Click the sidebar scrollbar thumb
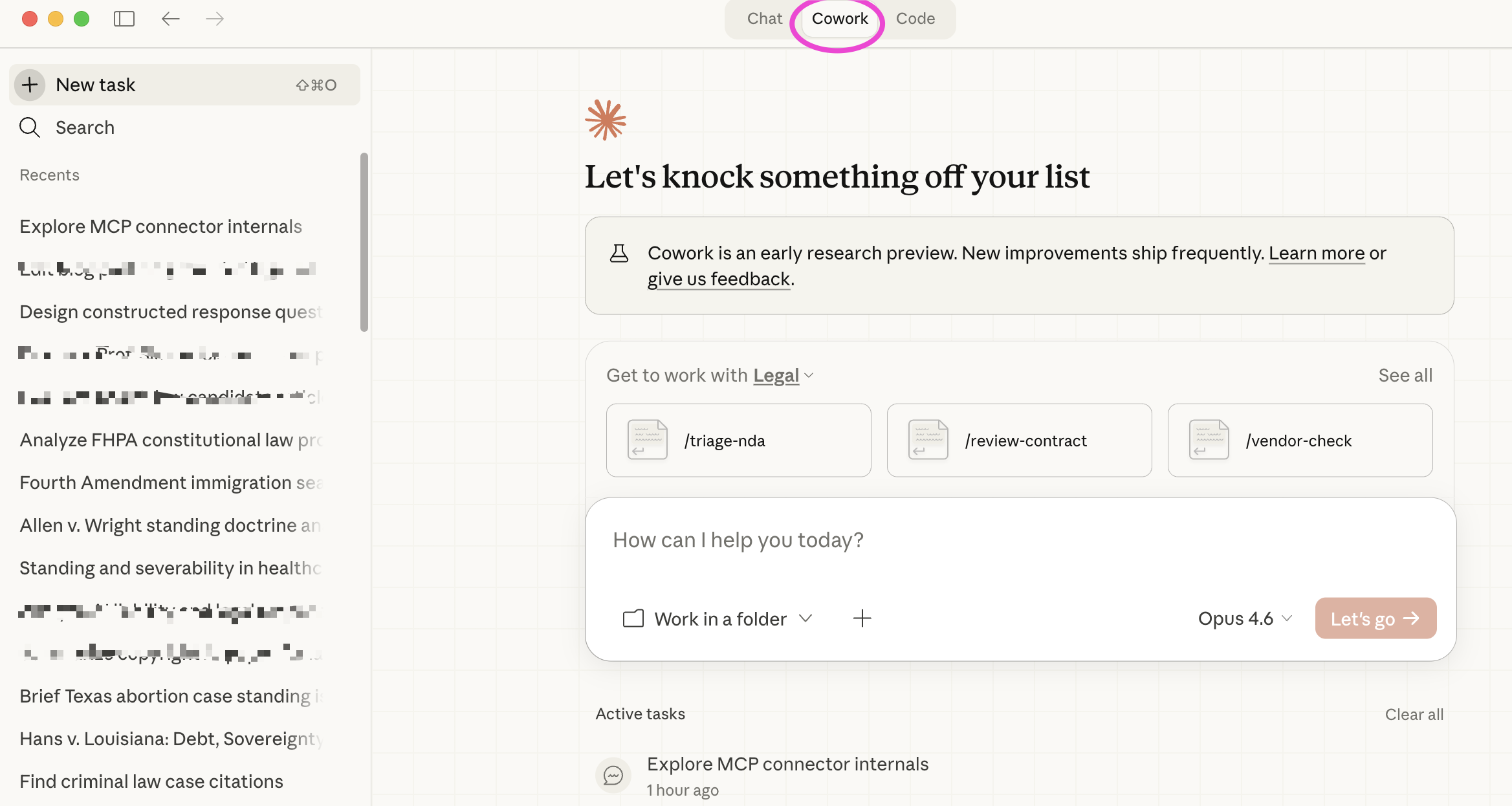This screenshot has width=1512, height=806. click(364, 243)
